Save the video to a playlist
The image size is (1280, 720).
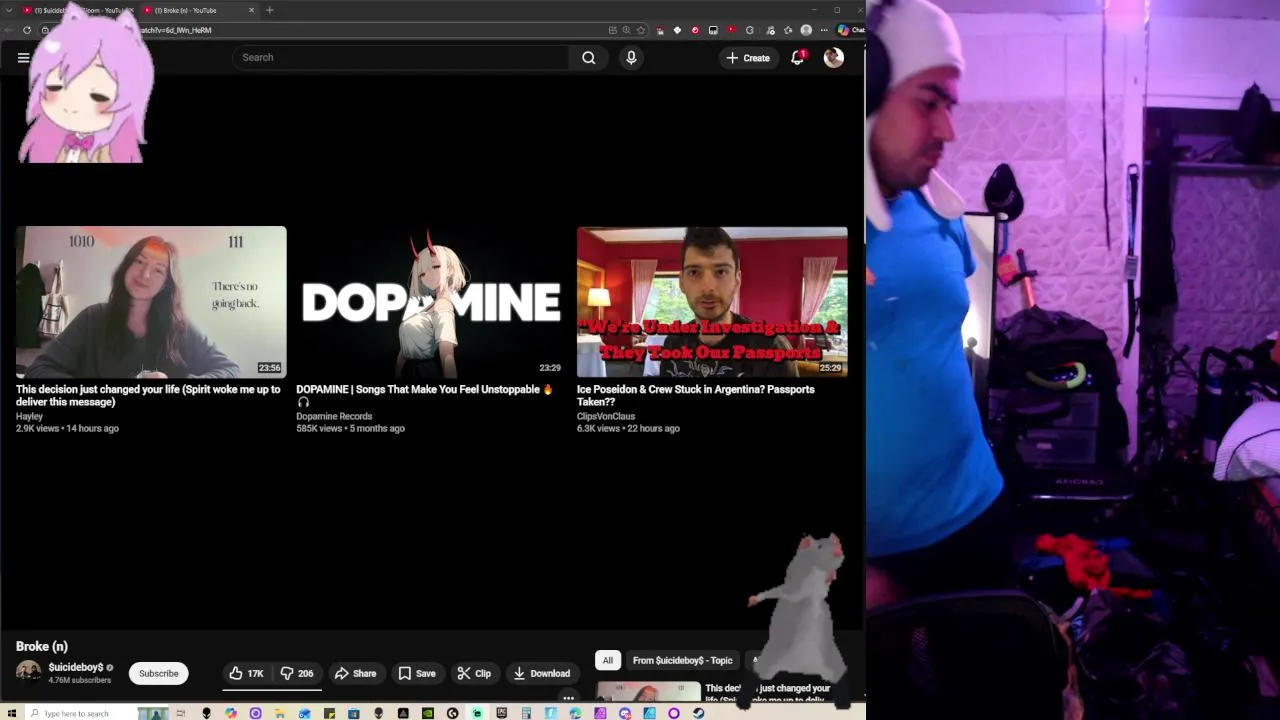(417, 673)
